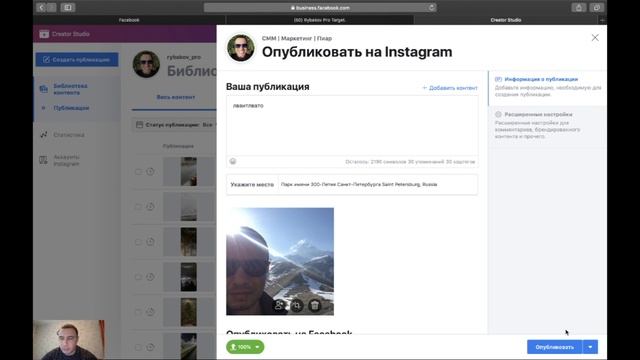Open Статистика in the left sidebar
This screenshot has width=640, height=360.
point(69,135)
